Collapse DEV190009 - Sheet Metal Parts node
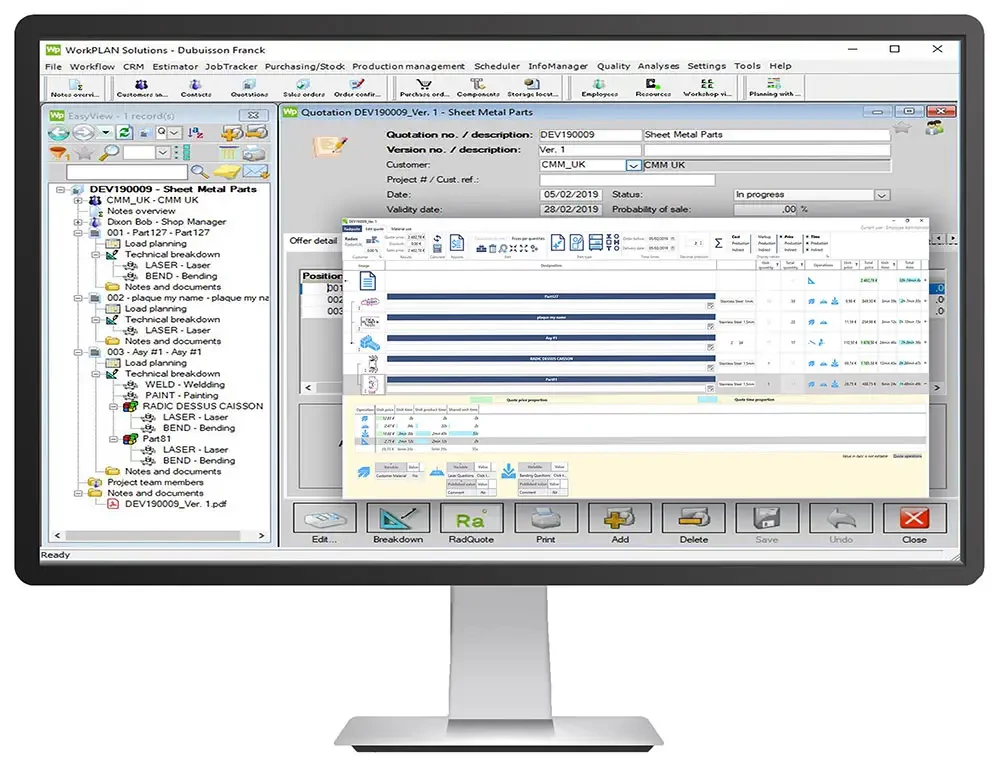 [60, 189]
